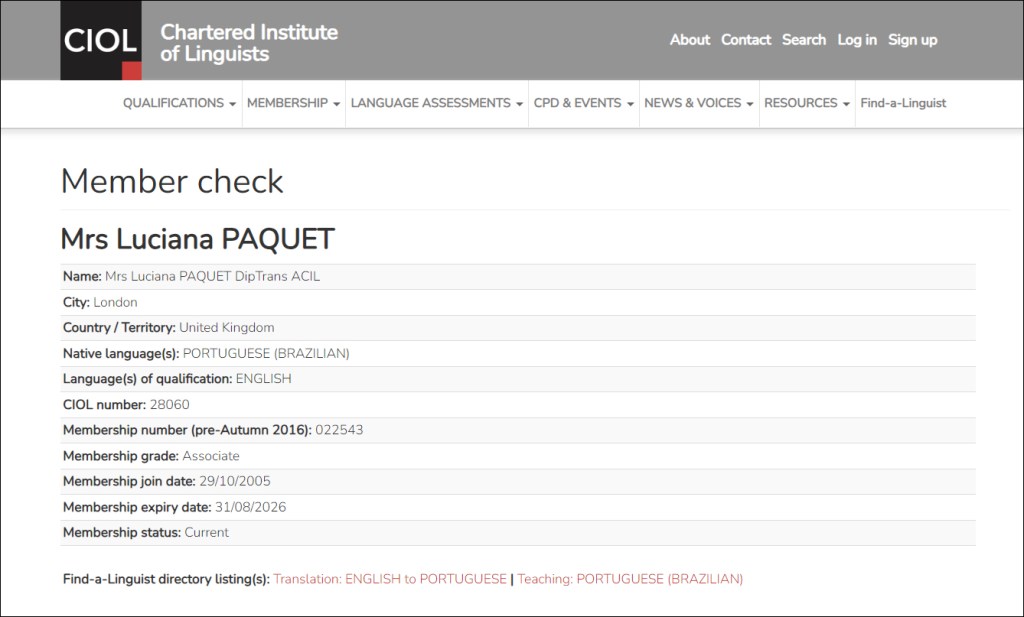Open Teaching: Portuguese (Brazilian) directory listing
Image resolution: width=1024 pixels, height=617 pixels.
pyautogui.click(x=630, y=579)
